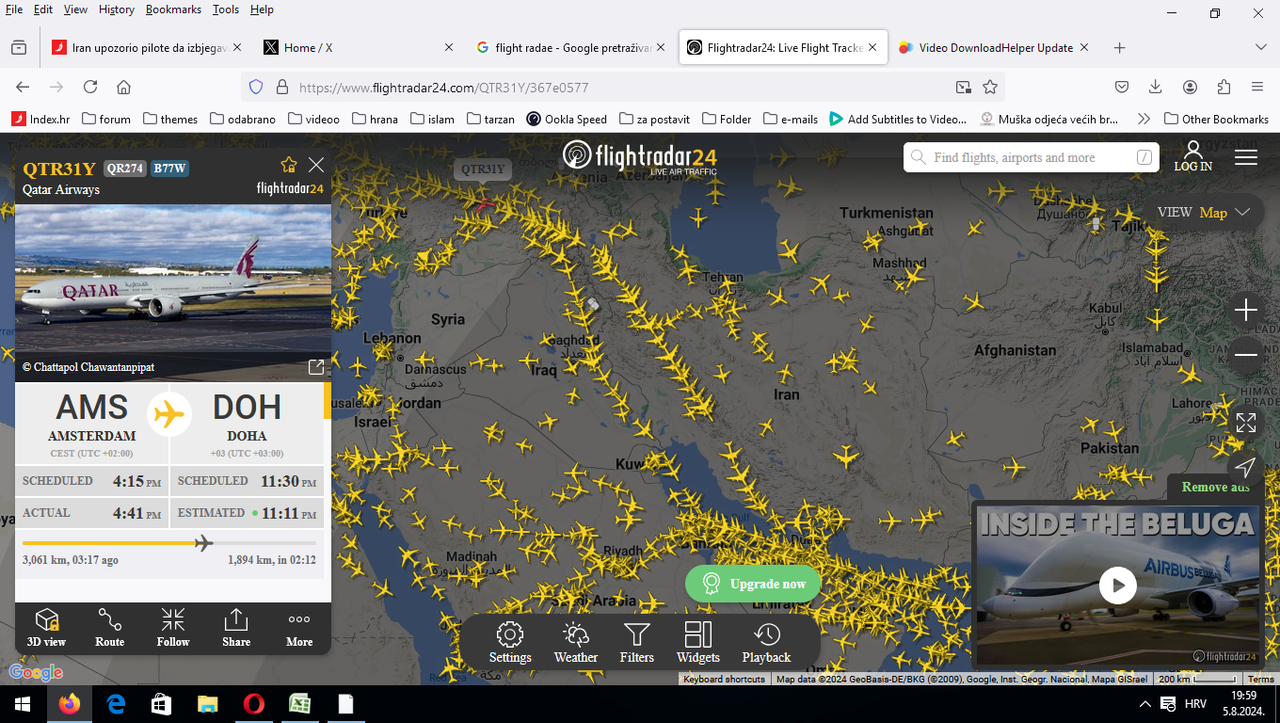This screenshot has width=1280, height=723.
Task: List all tabs with the chevron
Action: [x=1263, y=47]
